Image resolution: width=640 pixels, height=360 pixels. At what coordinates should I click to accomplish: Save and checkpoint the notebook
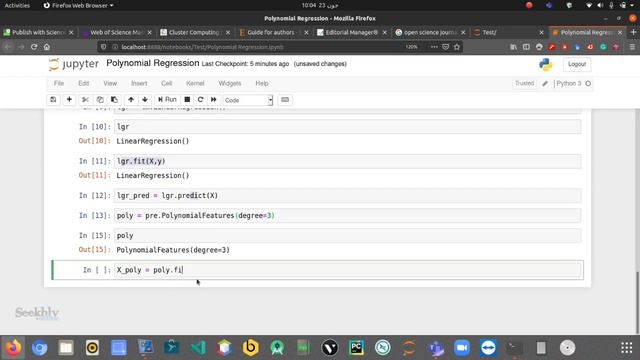(53, 100)
